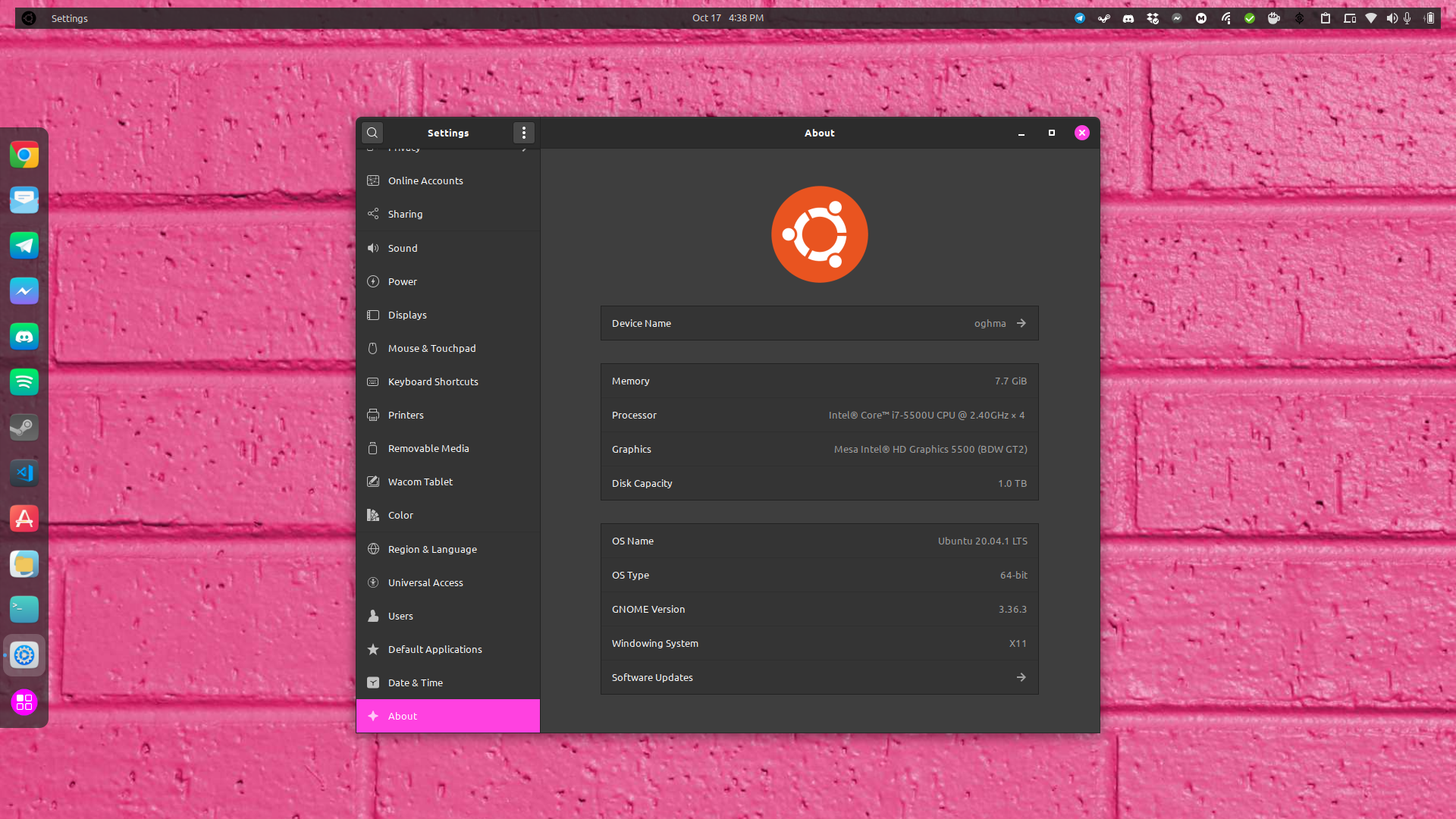Click the Users person icon
The width and height of the screenshot is (1456, 819).
373,616
